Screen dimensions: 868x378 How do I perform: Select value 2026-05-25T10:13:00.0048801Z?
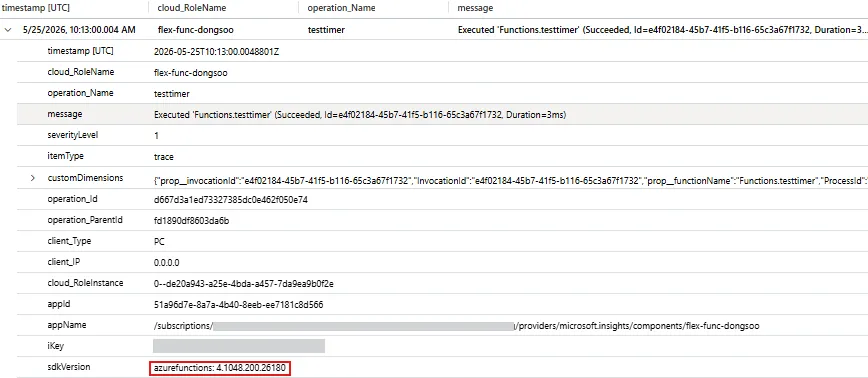[217, 51]
